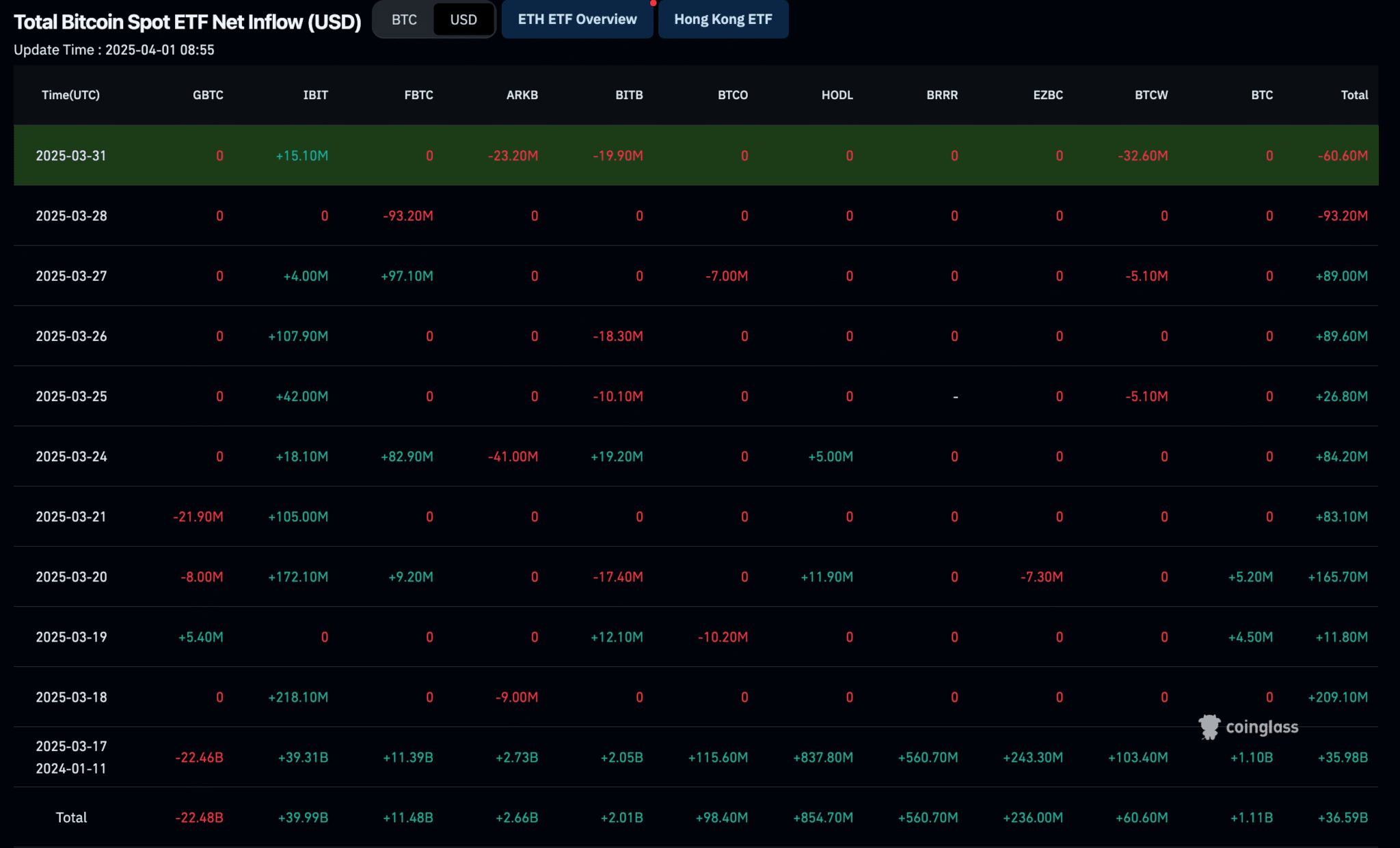Click the ARKB column header
This screenshot has width=1400, height=848.
(522, 95)
